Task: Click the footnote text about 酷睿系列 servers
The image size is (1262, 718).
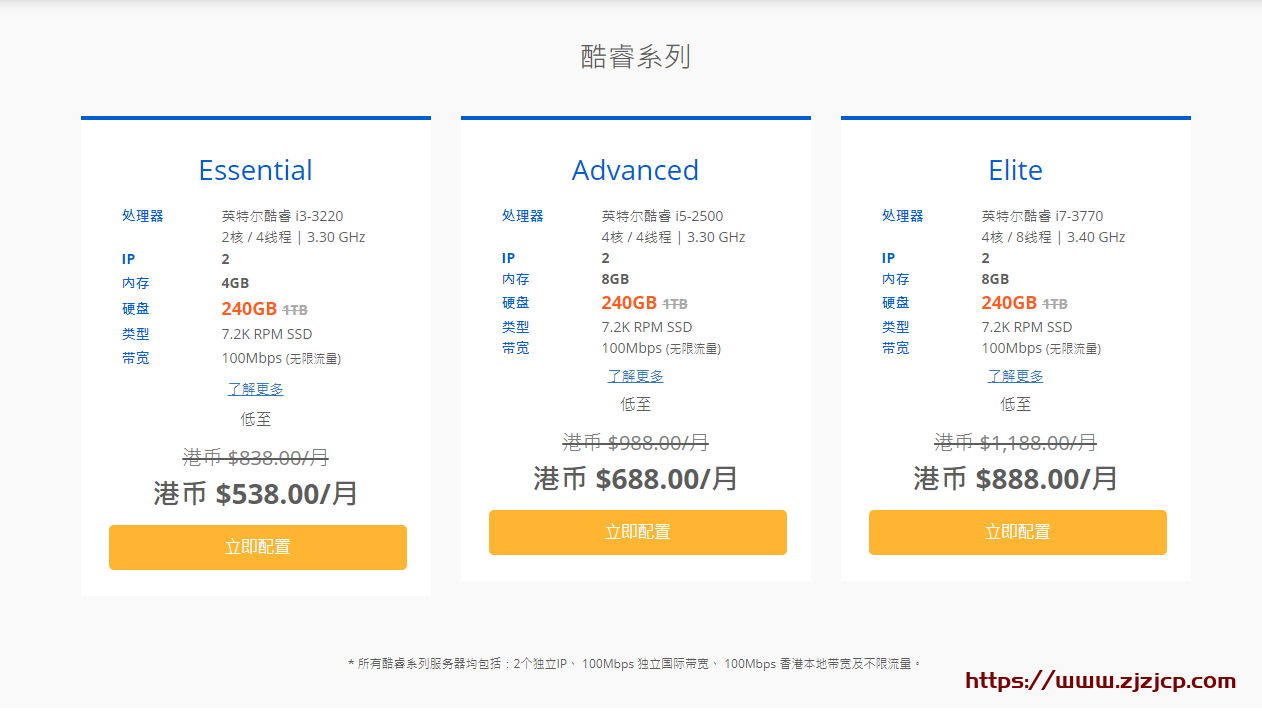Action: coord(630,661)
